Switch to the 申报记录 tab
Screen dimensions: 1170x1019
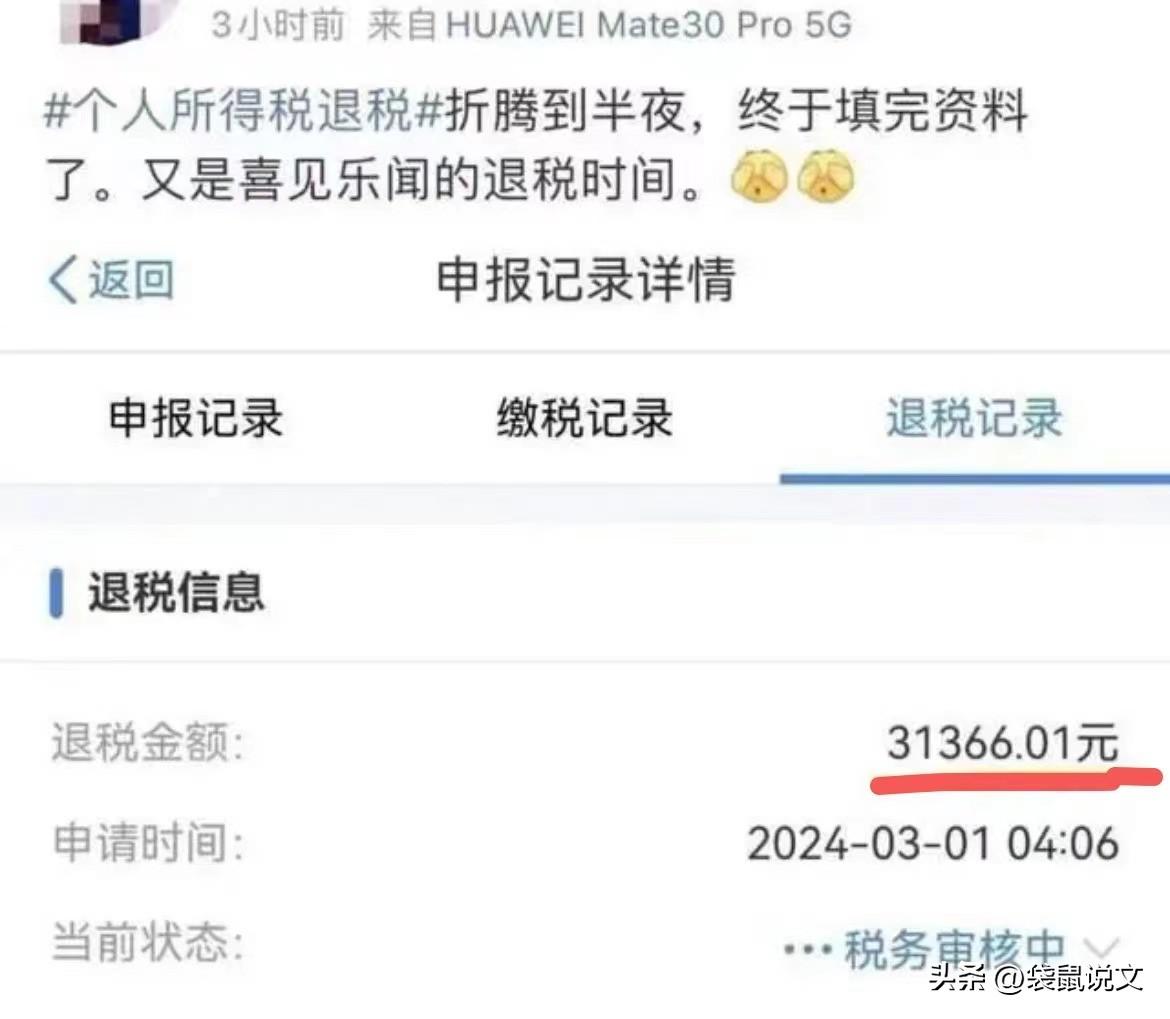click(196, 418)
